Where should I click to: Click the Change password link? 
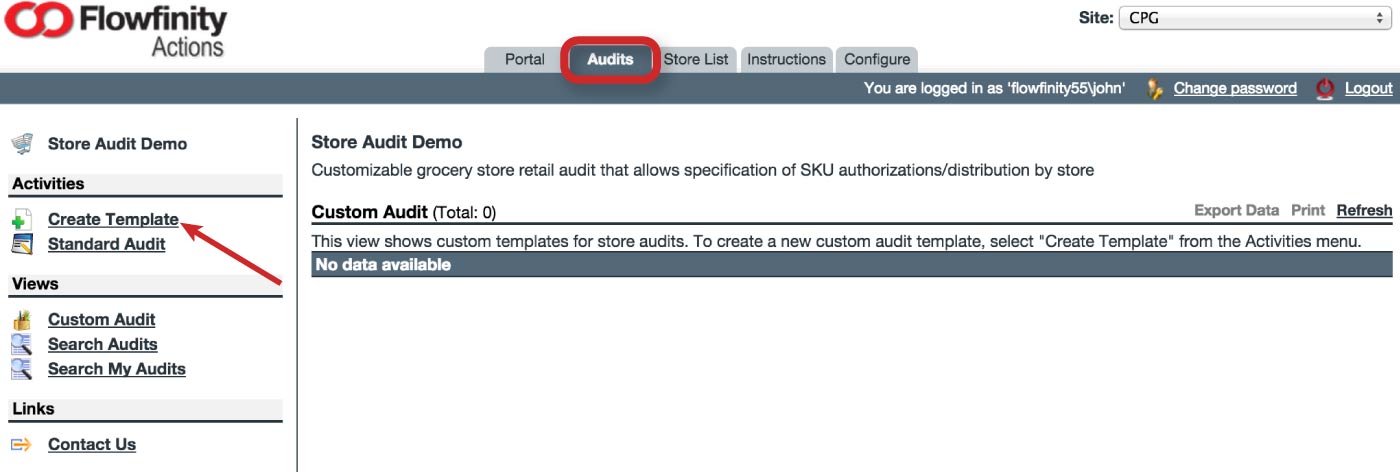coord(1235,88)
